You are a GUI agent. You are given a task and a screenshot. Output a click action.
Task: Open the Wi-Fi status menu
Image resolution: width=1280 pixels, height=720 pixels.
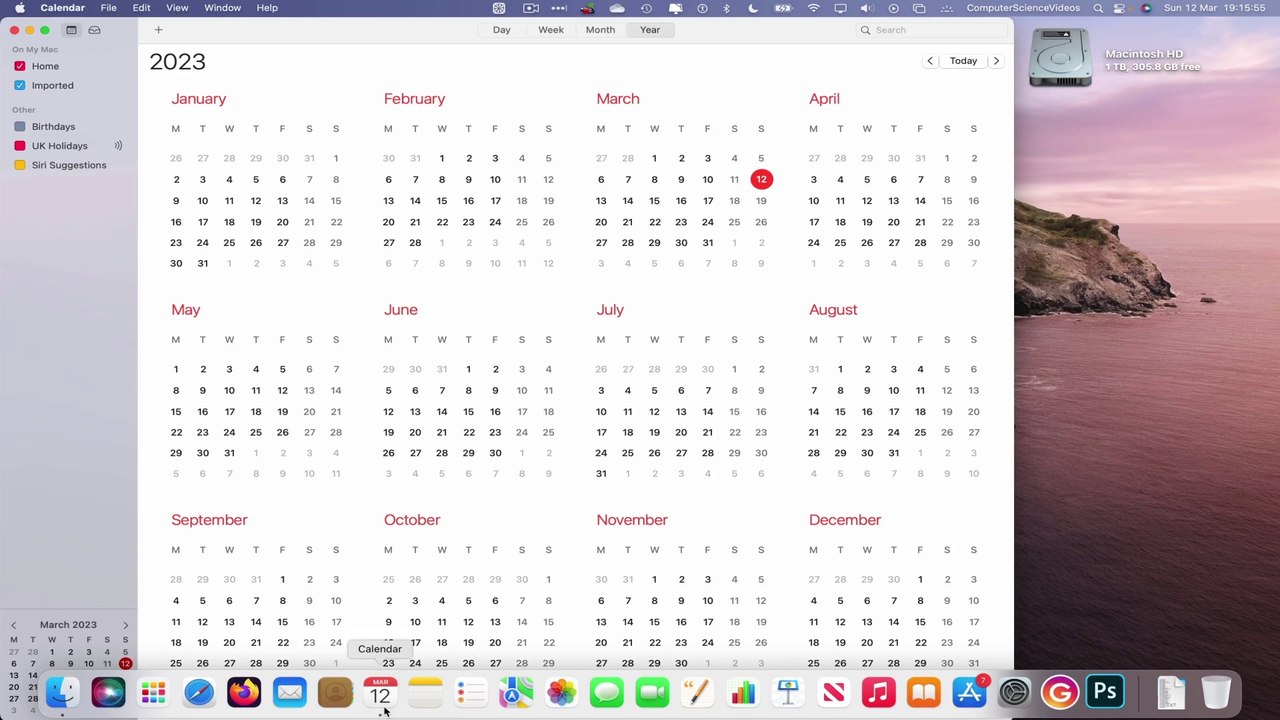tap(814, 8)
